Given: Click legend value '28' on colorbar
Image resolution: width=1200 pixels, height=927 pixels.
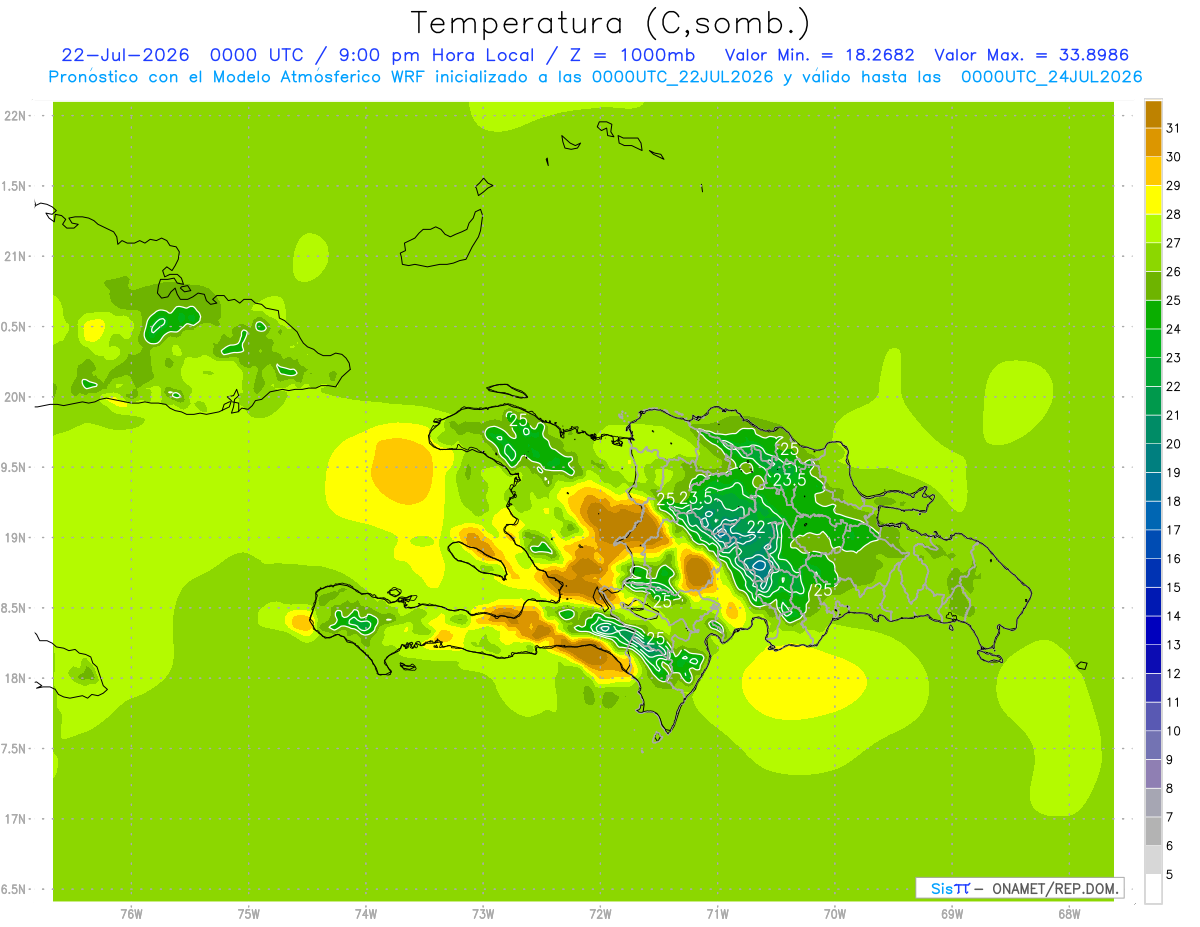Looking at the screenshot, I should [1174, 214].
